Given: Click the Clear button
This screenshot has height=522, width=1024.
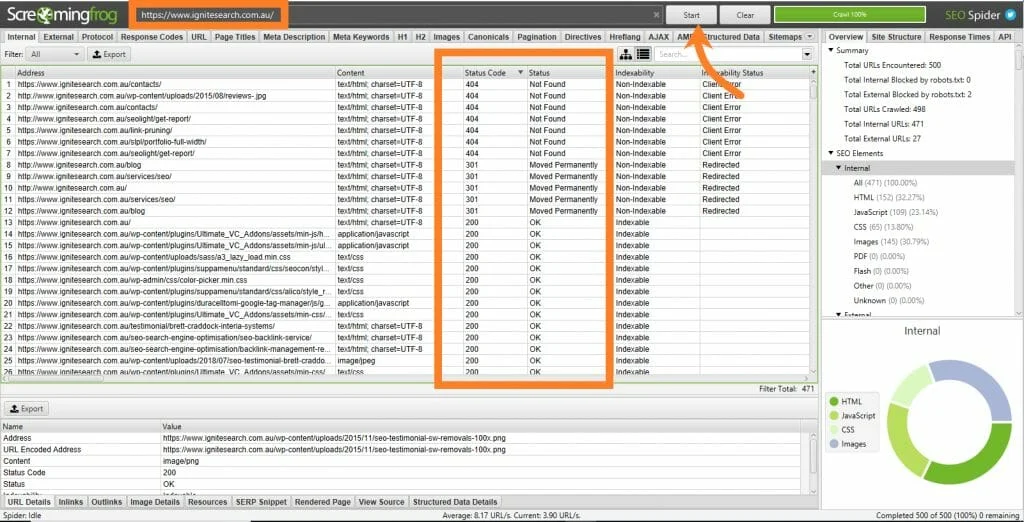Looking at the screenshot, I should click(744, 15).
